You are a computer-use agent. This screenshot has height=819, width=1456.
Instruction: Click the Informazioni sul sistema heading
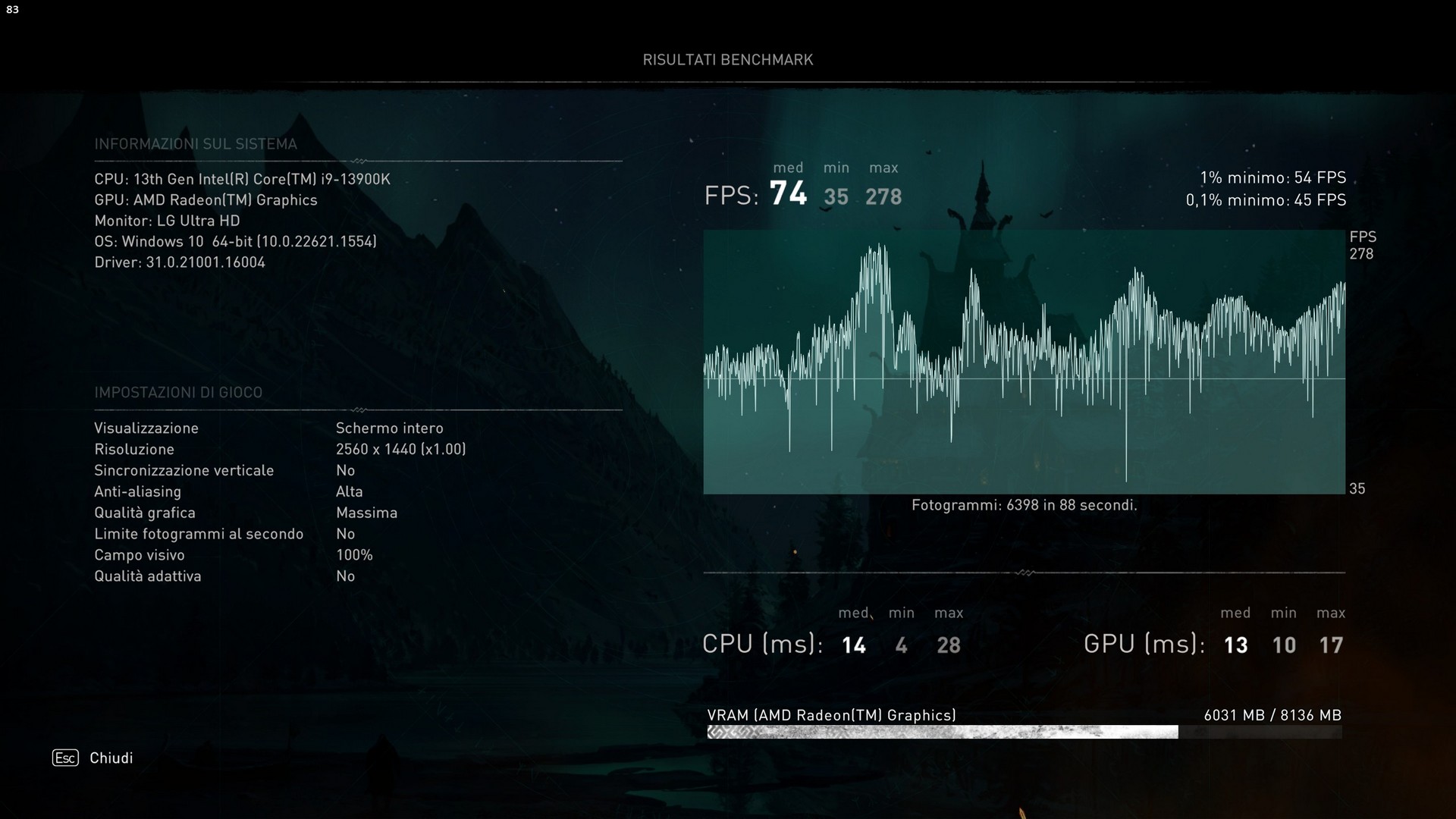[x=196, y=144]
